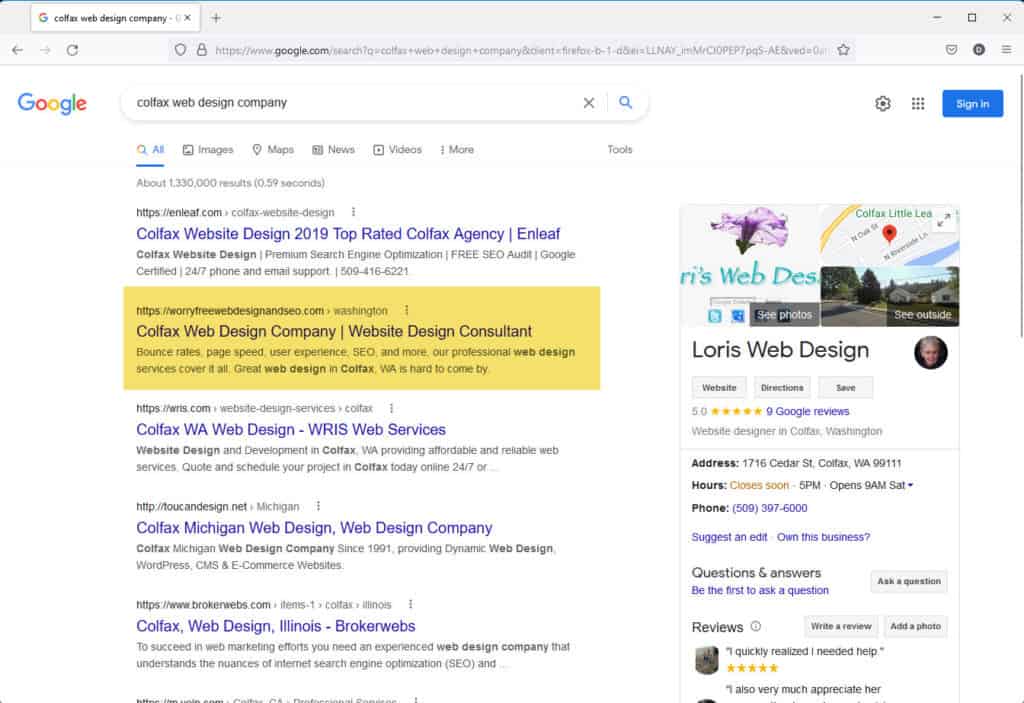Open the More search filters menu
Screen dimensions: 1024x703
click(x=456, y=150)
